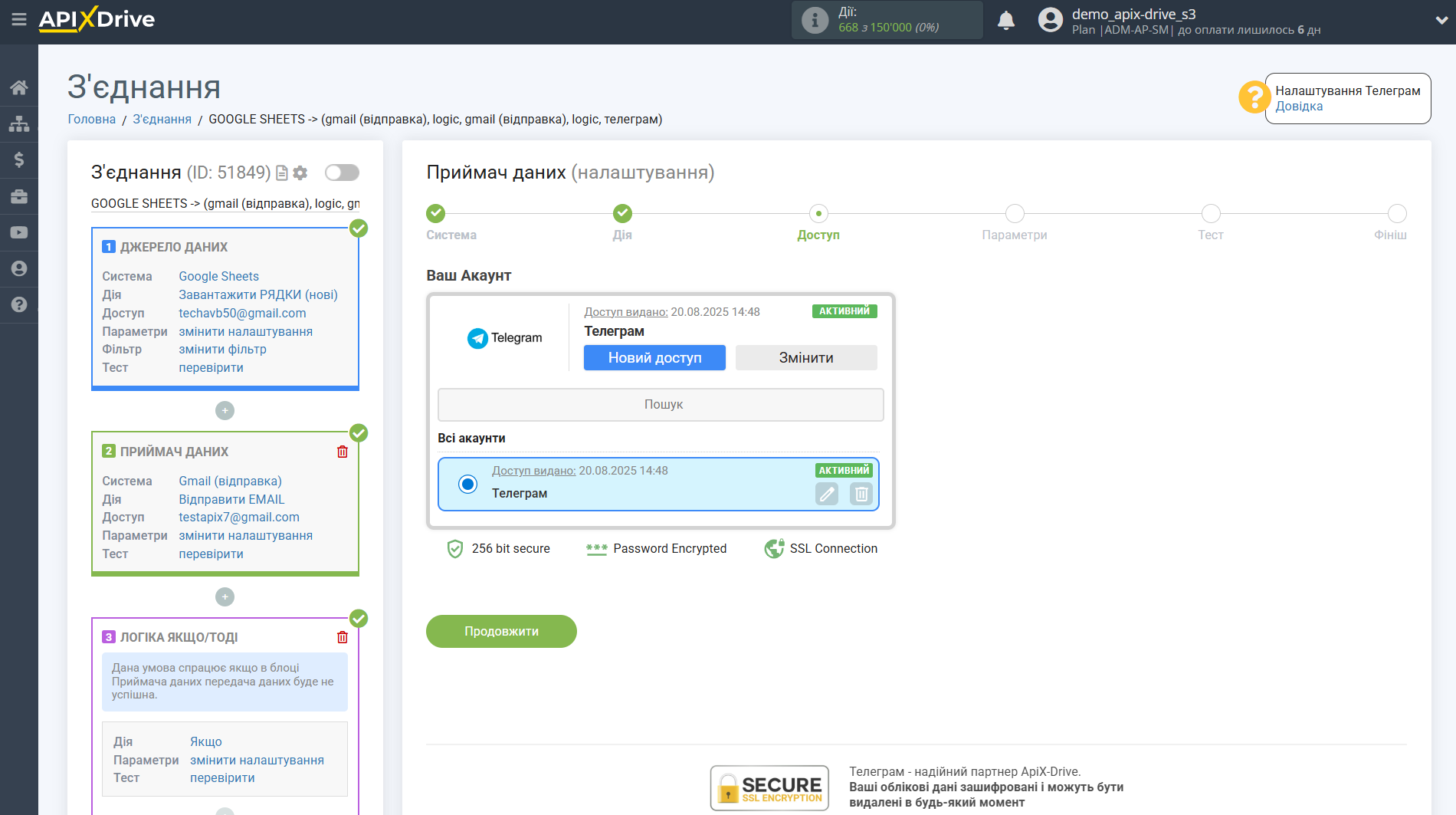Delete the Телеграм account with trash icon
This screenshot has width=1456, height=815.
click(x=861, y=495)
